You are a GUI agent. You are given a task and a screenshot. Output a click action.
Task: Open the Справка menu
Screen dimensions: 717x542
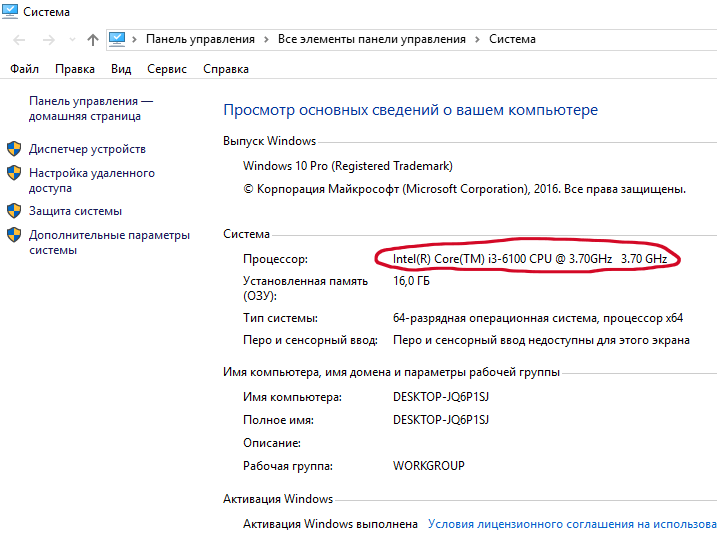click(x=226, y=69)
